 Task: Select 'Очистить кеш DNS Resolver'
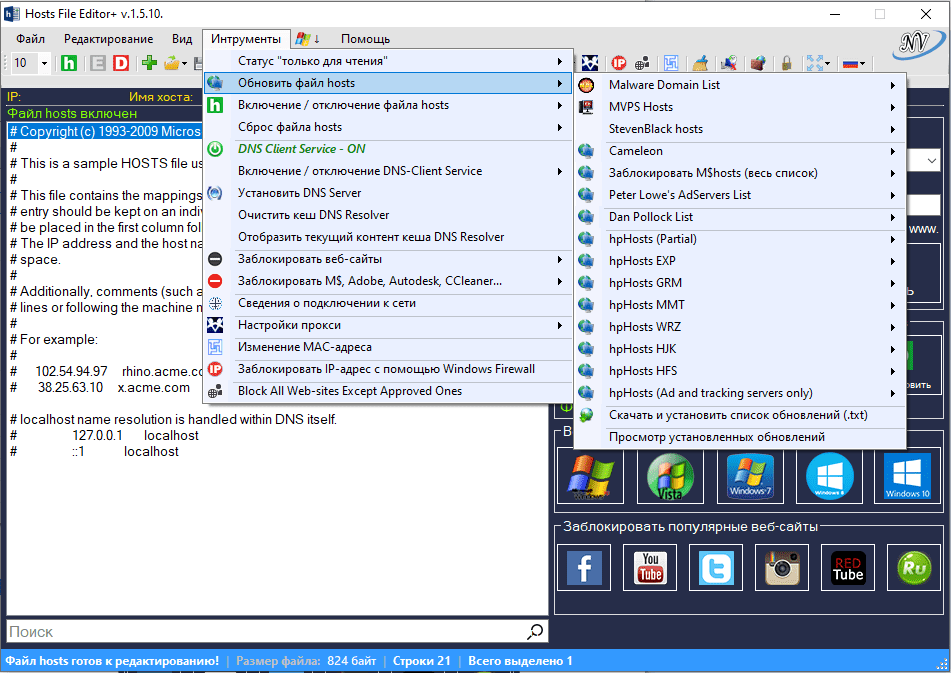tap(388, 215)
